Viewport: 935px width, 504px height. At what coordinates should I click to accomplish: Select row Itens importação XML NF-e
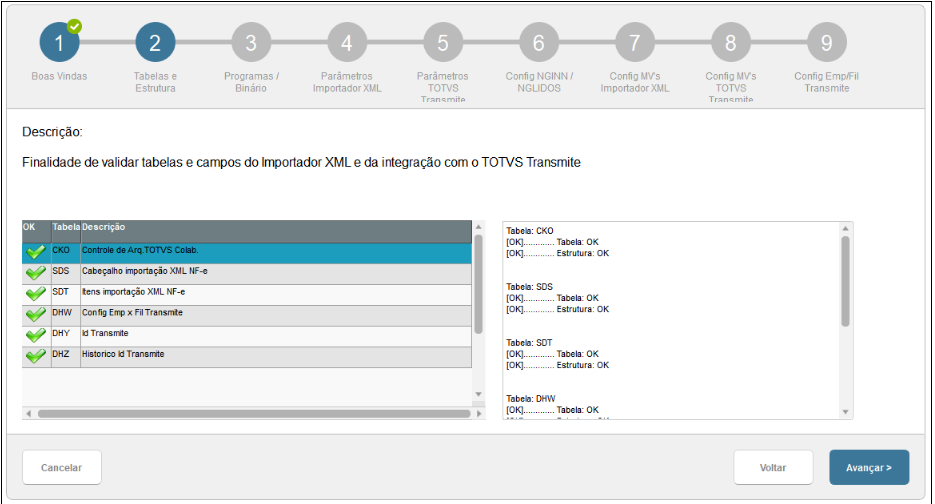(x=247, y=295)
